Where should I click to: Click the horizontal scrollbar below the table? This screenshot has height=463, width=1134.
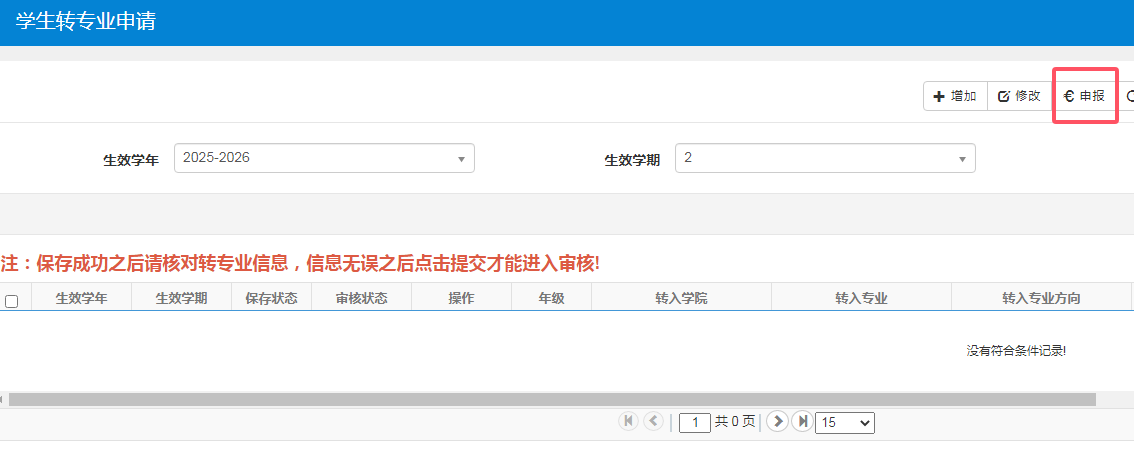pos(552,399)
